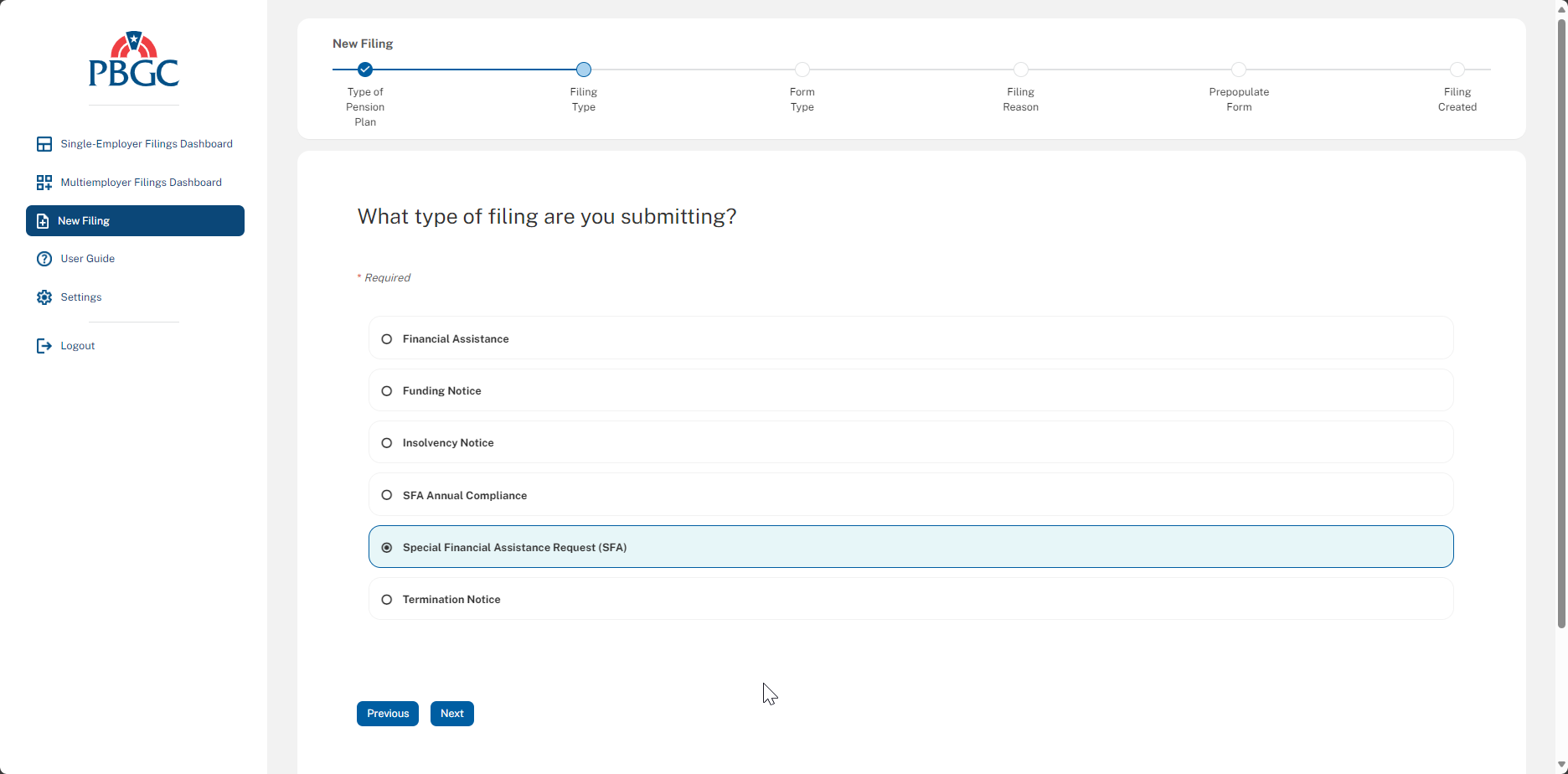1568x774 pixels.
Task: Choose the Insolvency Notice radio button
Action: 387,443
